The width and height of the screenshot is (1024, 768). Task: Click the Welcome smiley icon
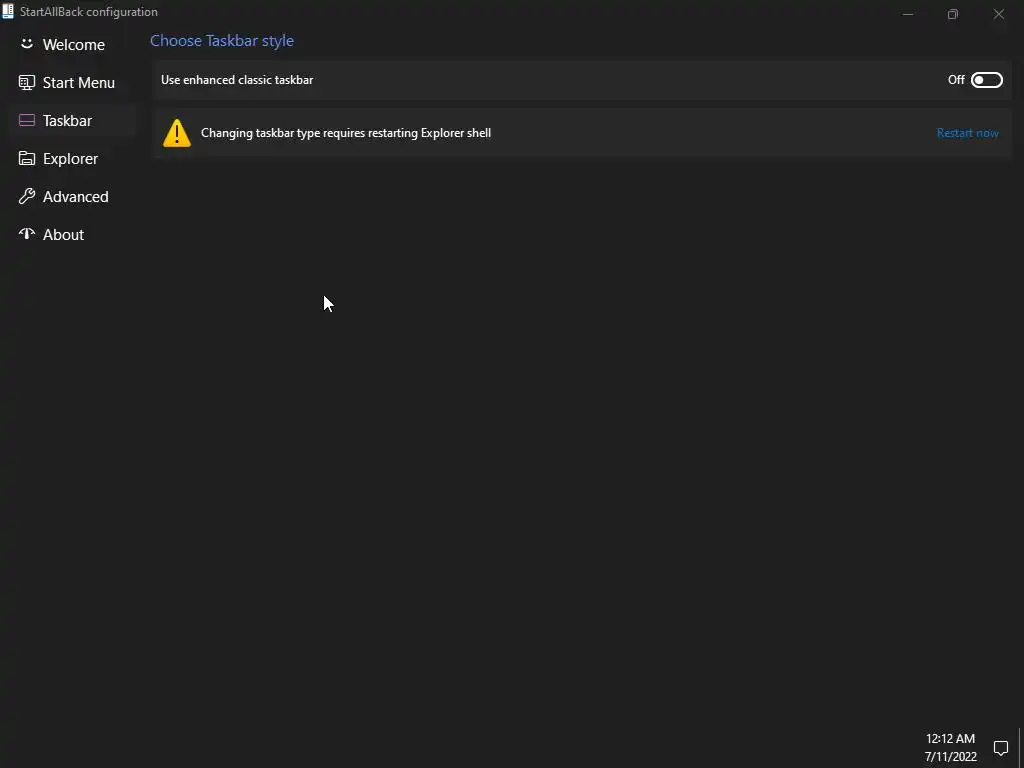click(x=27, y=44)
